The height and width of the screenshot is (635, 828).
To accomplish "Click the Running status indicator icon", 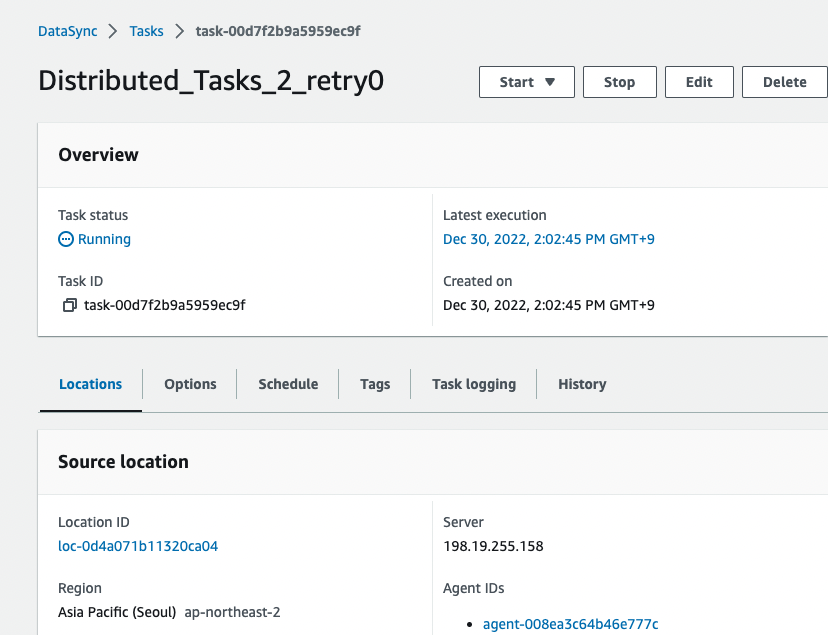I will coord(65,239).
